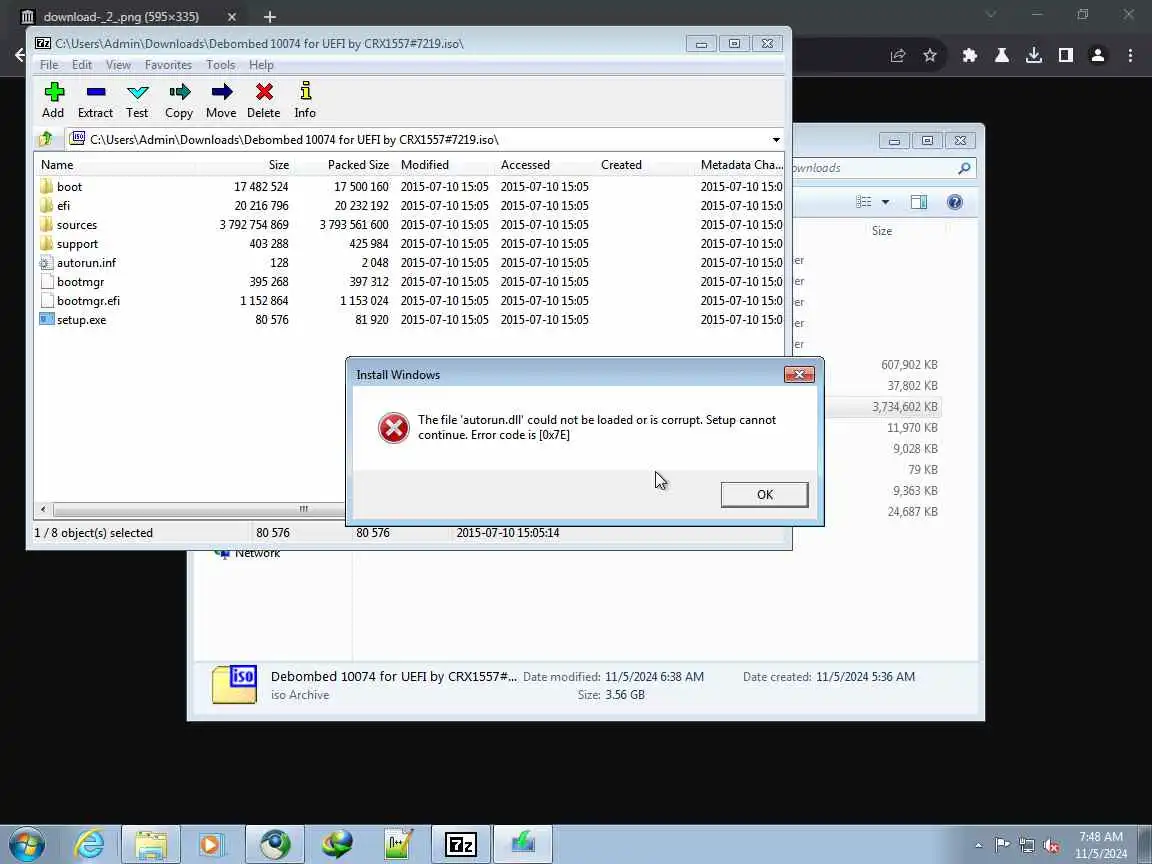Select the setup.exe file
The height and width of the screenshot is (864, 1152).
tap(408, 320)
